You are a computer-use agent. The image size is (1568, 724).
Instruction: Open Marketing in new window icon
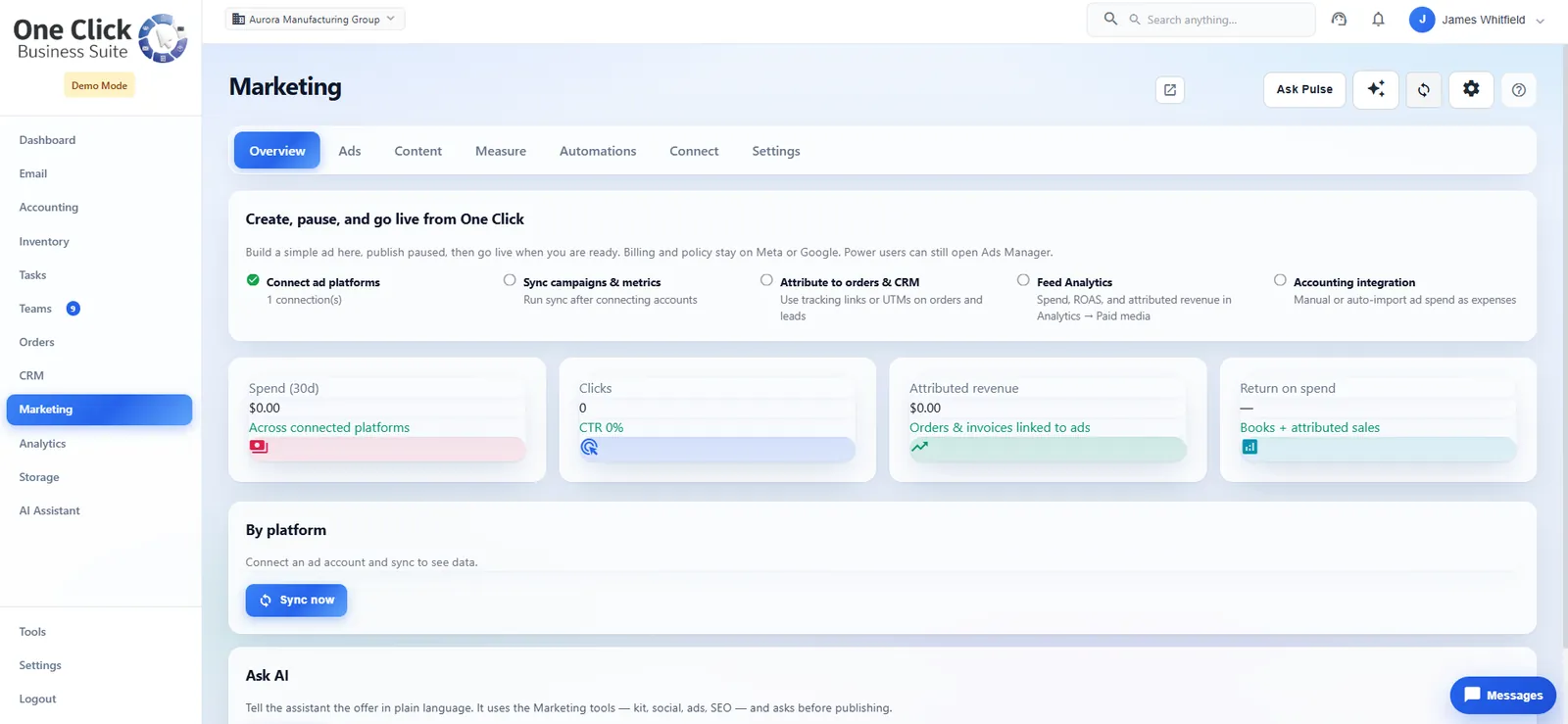point(1170,90)
